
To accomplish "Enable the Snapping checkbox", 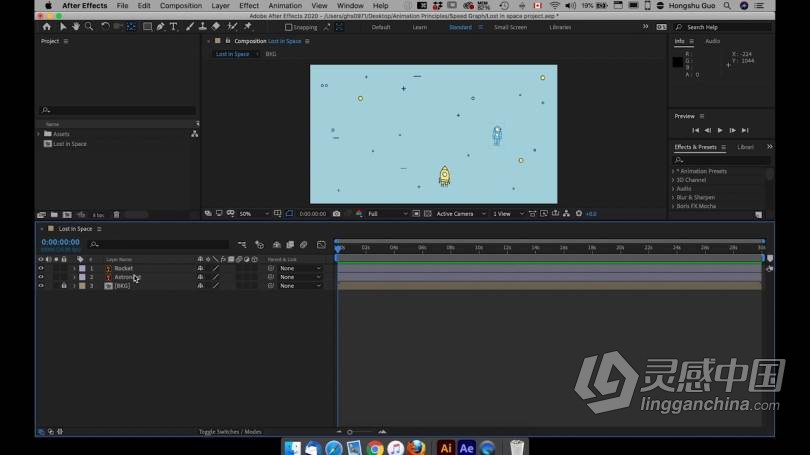I will click(288, 27).
